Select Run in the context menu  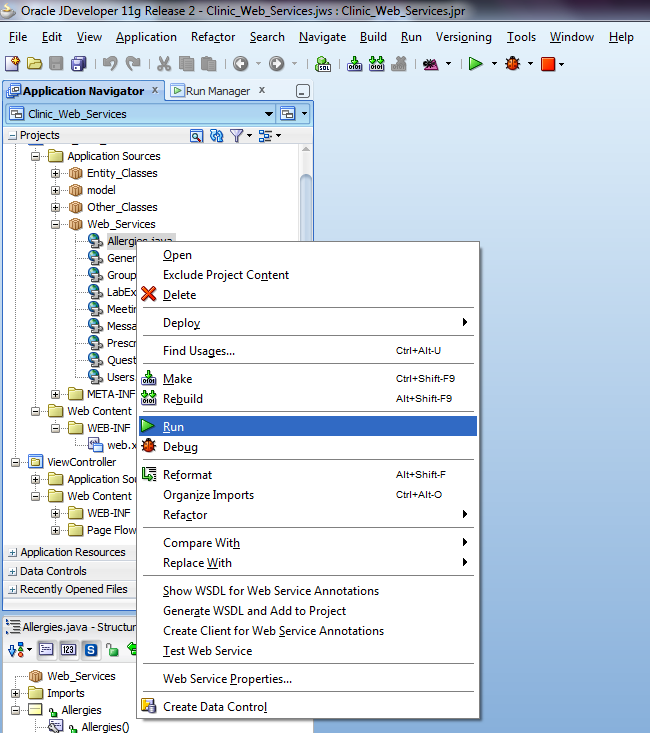coord(308,426)
